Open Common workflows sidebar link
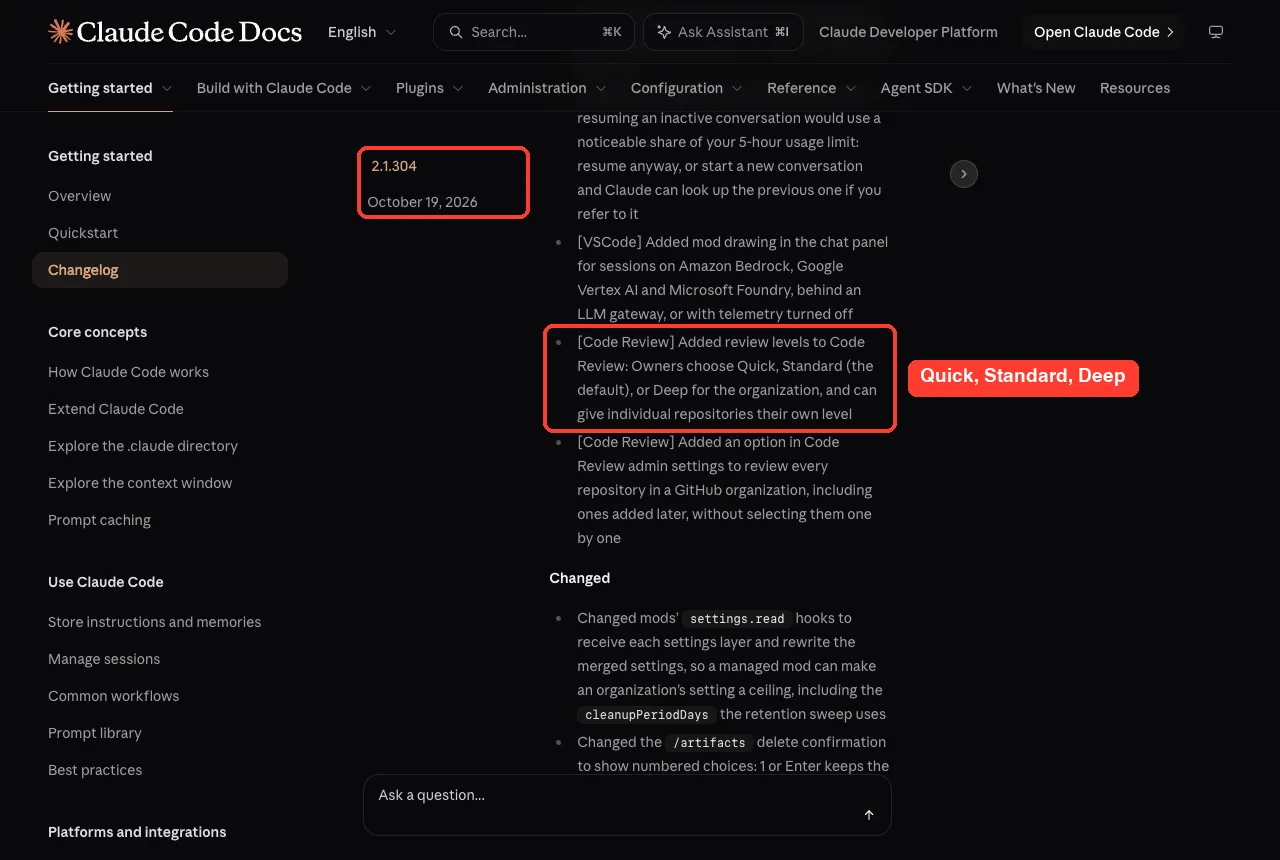 [114, 696]
